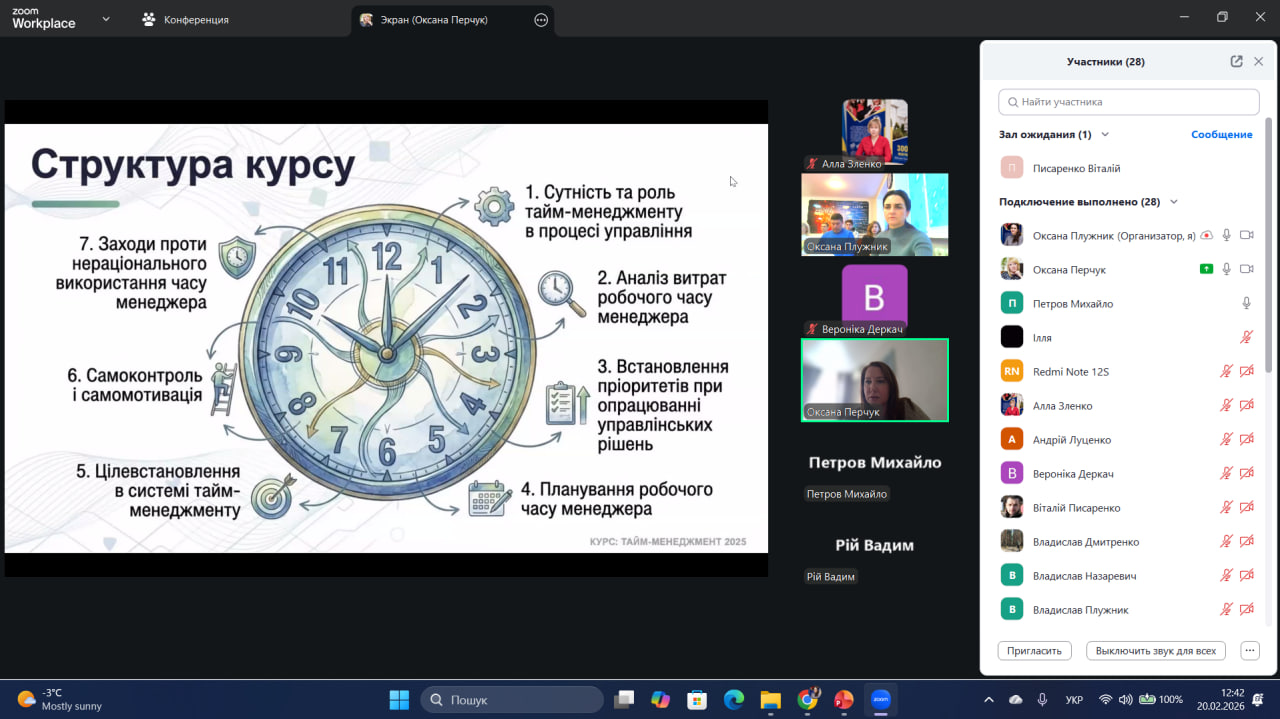Toggle the microphone for Оксана Плужник

pyautogui.click(x=1227, y=235)
